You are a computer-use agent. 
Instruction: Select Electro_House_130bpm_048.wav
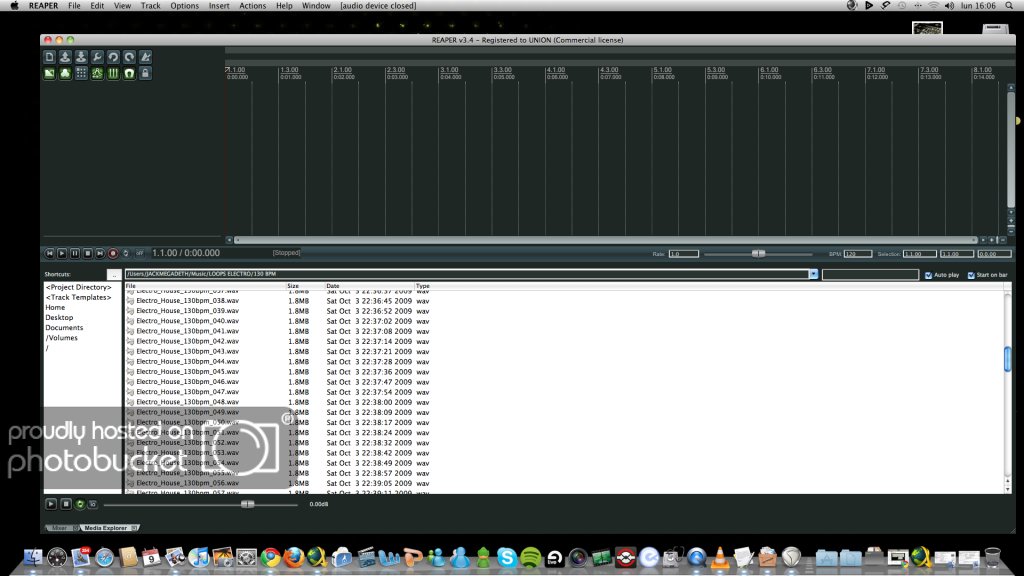click(187, 402)
